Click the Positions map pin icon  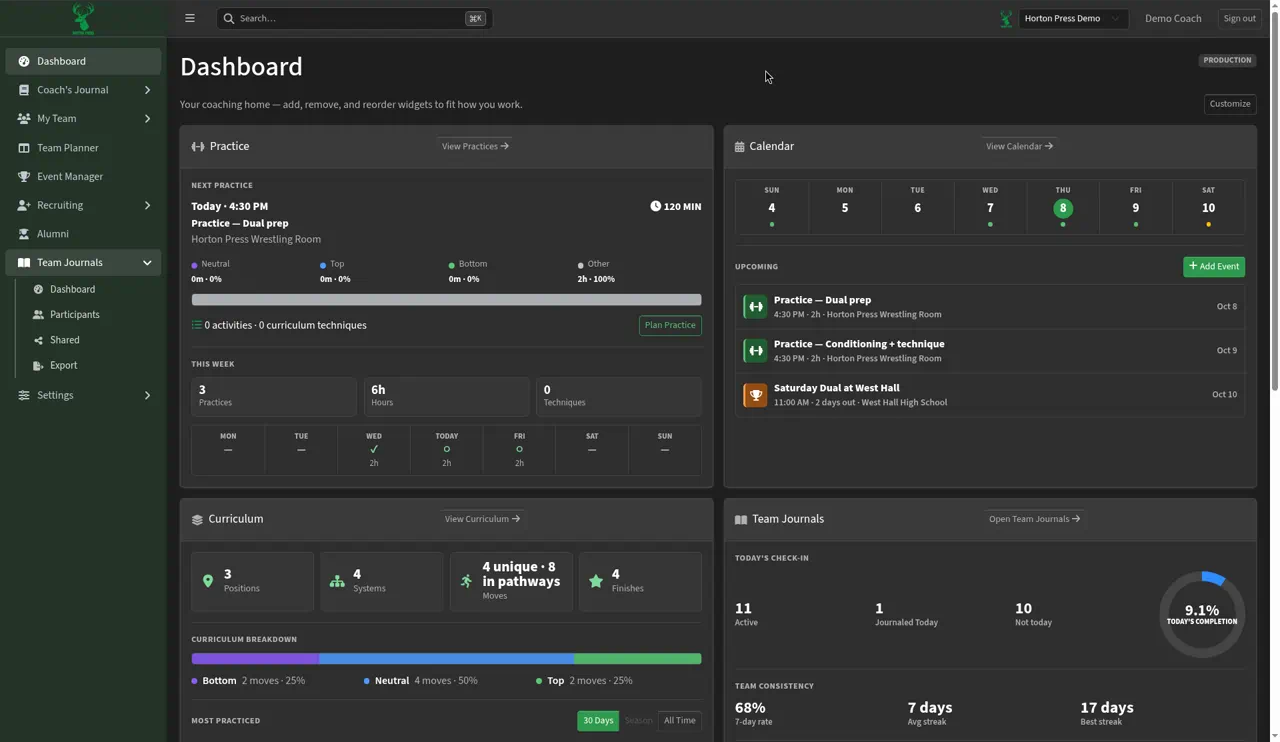point(208,581)
